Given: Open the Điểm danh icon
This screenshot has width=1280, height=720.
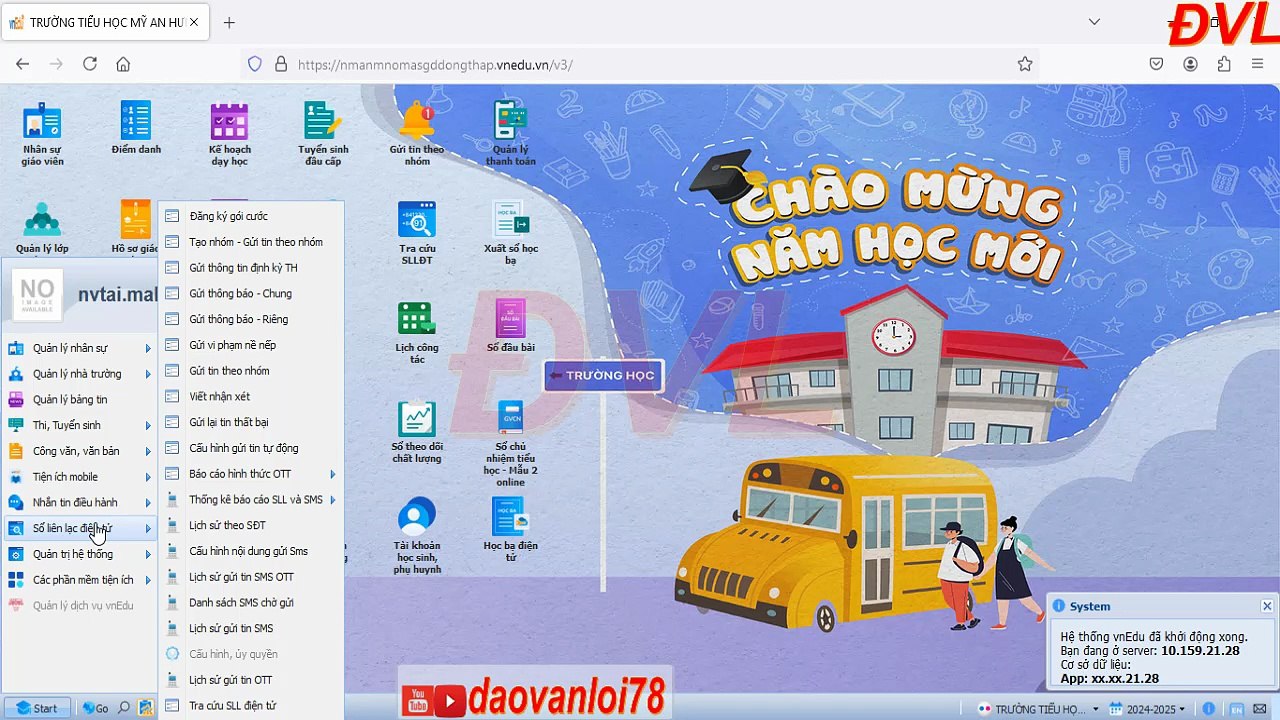Looking at the screenshot, I should click(x=136, y=128).
